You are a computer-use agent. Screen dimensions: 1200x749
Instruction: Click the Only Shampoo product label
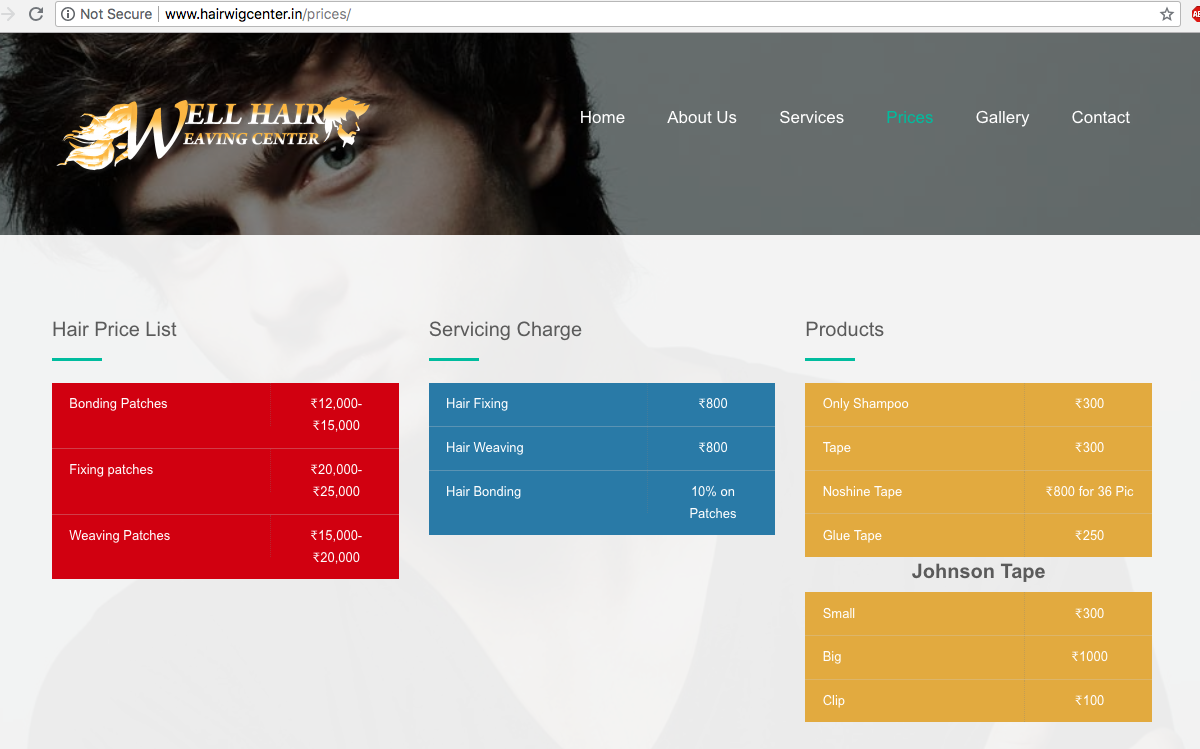[x=866, y=404]
